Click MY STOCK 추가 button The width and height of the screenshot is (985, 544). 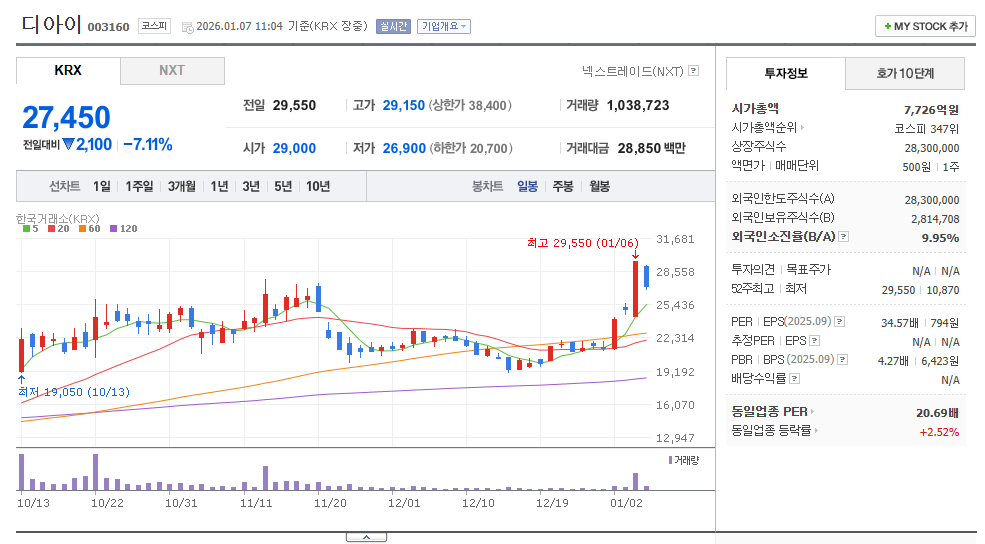click(925, 26)
